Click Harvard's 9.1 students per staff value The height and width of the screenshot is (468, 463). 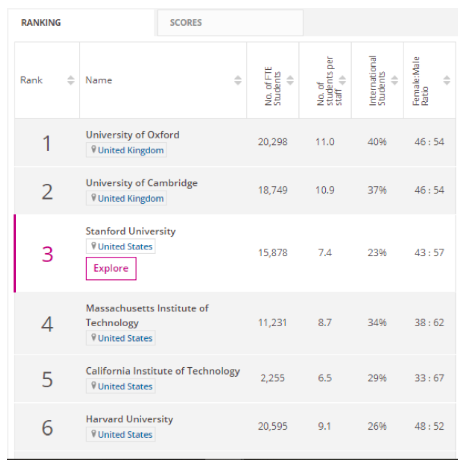tap(325, 426)
